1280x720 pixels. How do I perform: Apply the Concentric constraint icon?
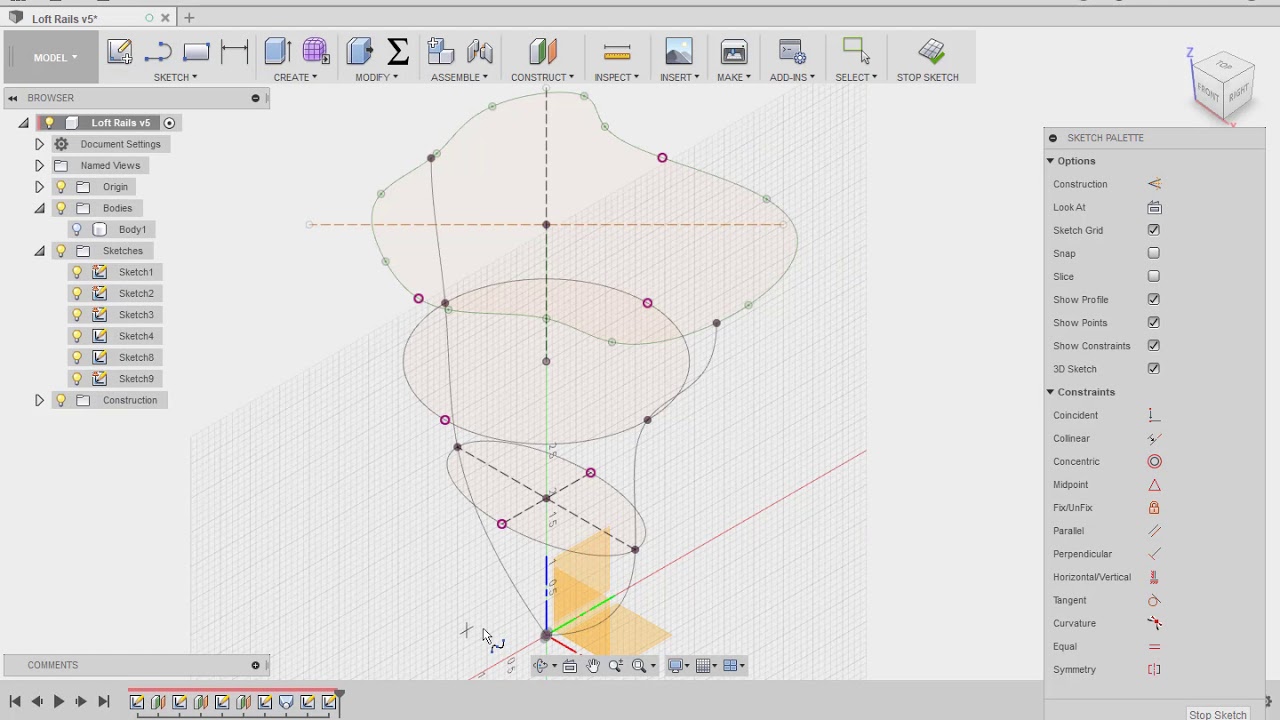(x=1154, y=461)
